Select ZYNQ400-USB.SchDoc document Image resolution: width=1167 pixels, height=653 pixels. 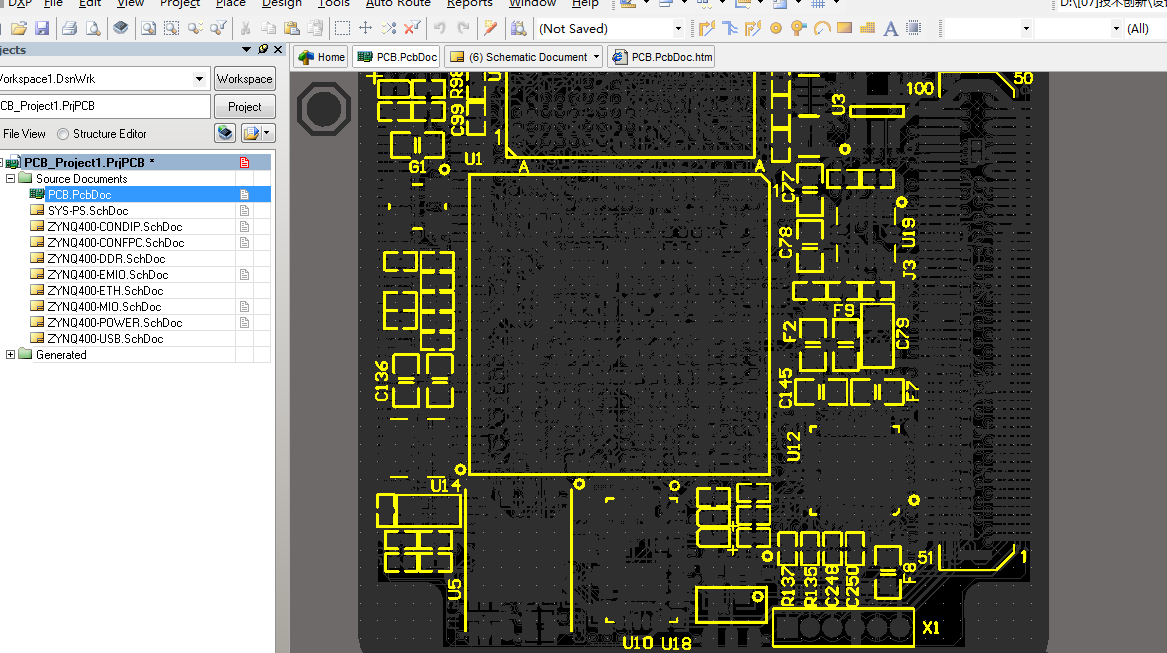click(x=105, y=338)
